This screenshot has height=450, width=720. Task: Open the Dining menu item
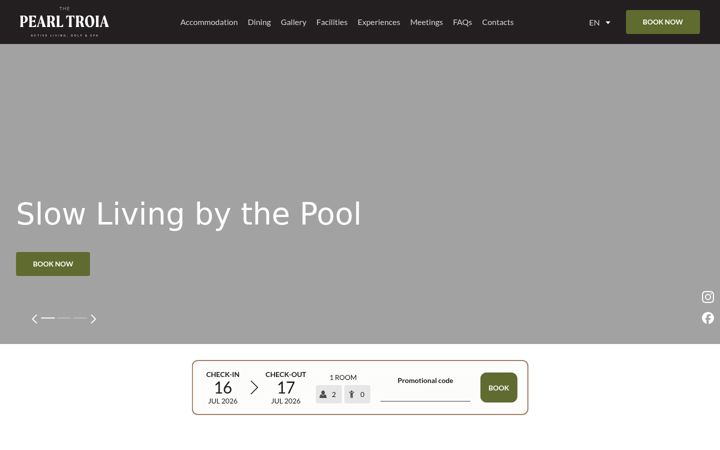tap(259, 22)
